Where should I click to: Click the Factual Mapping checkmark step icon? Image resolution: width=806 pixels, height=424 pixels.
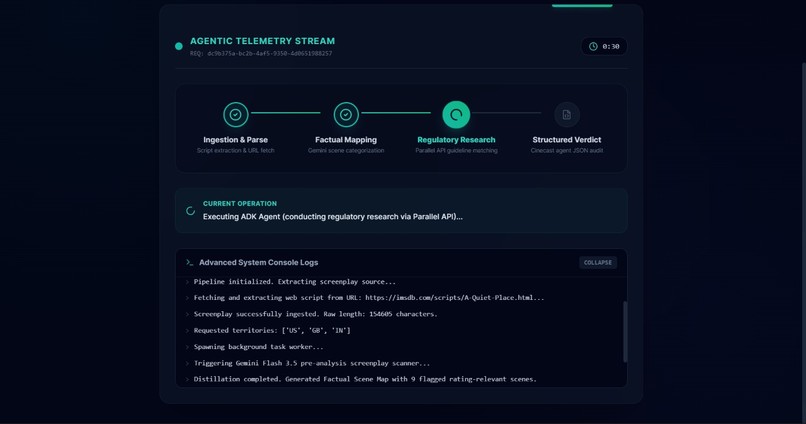click(x=346, y=115)
